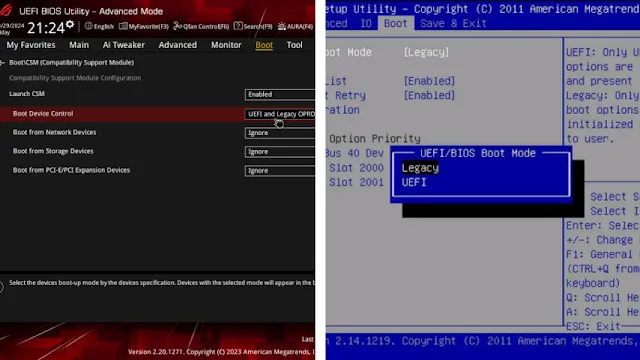640x360 pixels.
Task: Click Compatibility Support Module Configuration heading
Action: 75,78
